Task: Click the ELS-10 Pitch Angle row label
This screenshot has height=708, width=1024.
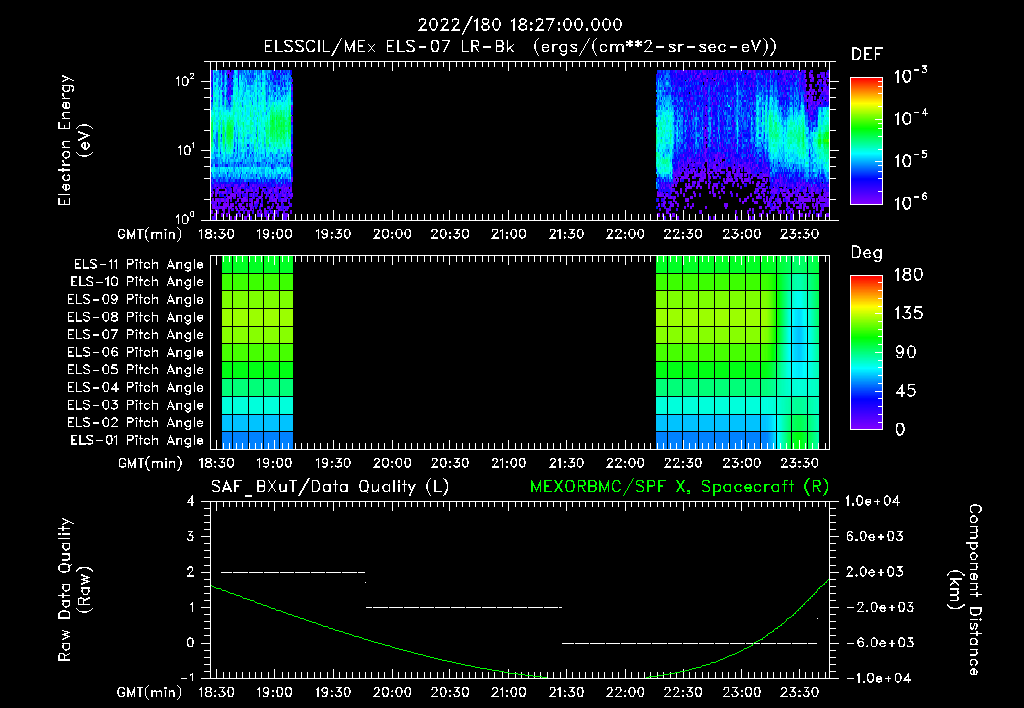Action: pyautogui.click(x=137, y=282)
